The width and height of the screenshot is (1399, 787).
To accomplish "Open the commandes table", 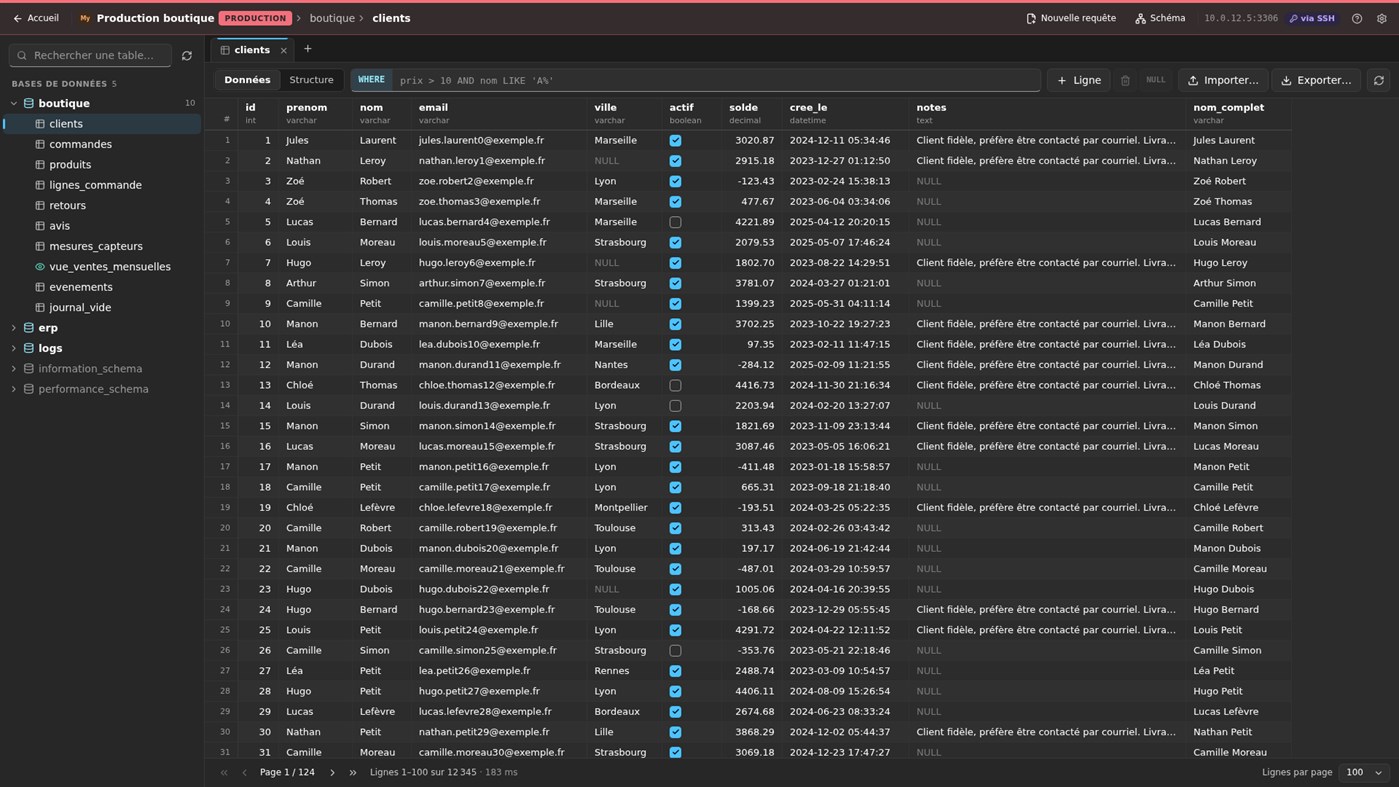I will [80, 144].
